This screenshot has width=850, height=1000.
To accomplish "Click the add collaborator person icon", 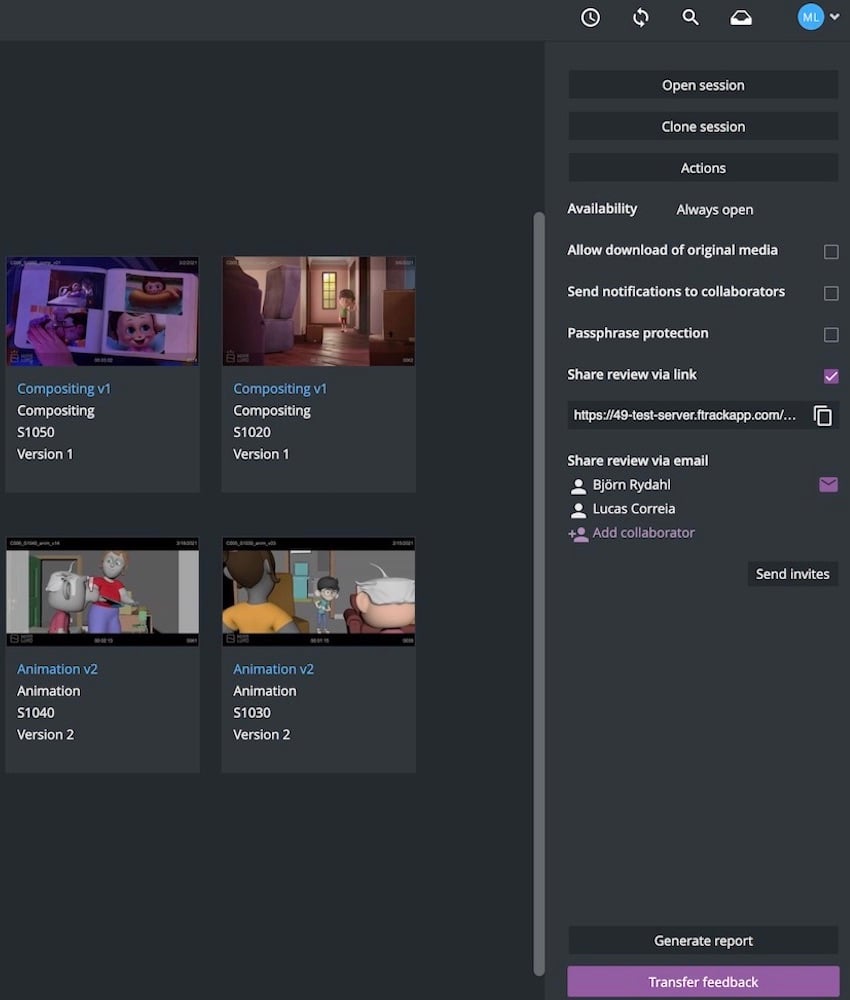I will tap(578, 534).
